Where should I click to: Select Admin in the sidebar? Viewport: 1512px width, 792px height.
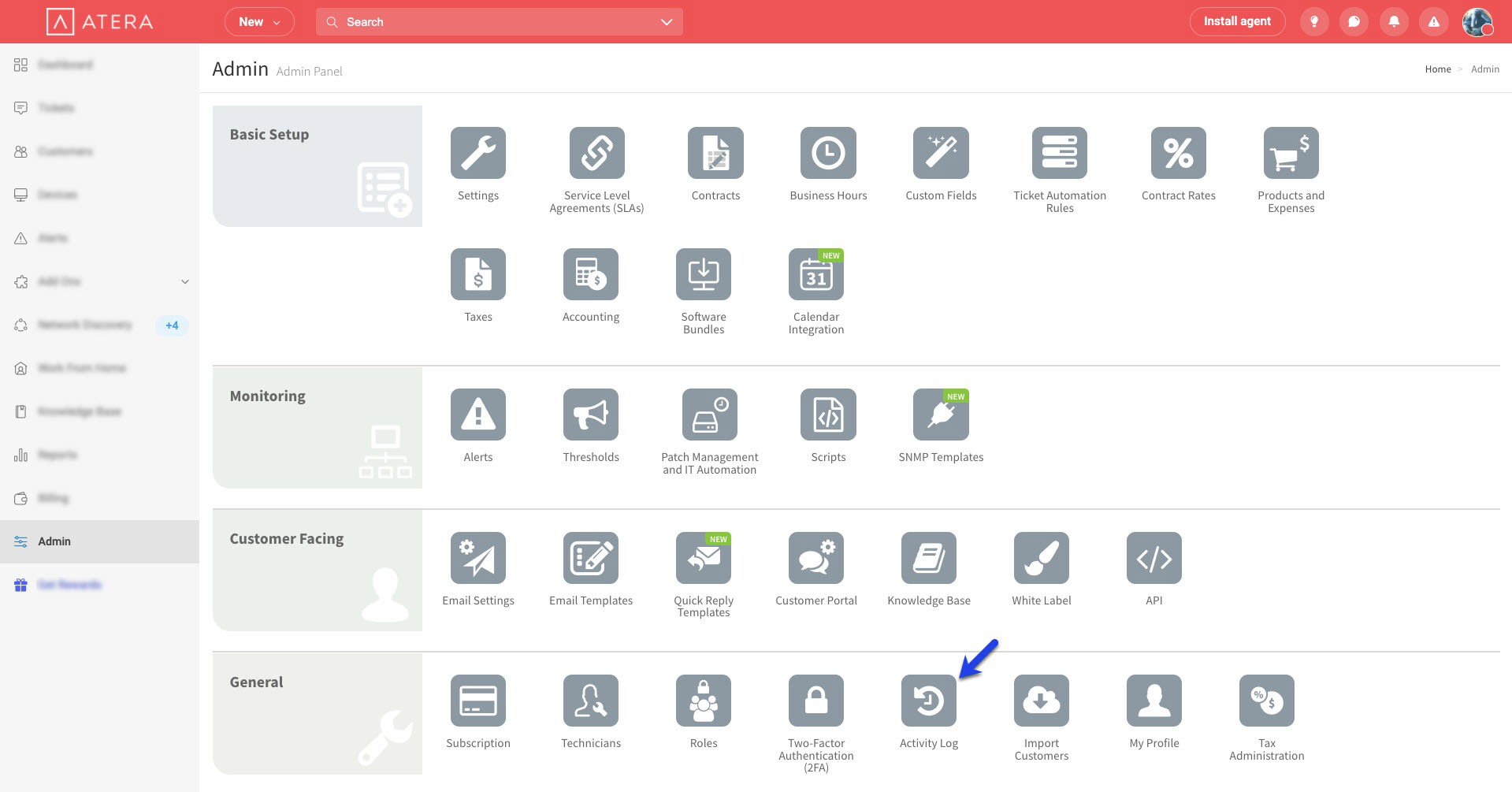coord(99,541)
